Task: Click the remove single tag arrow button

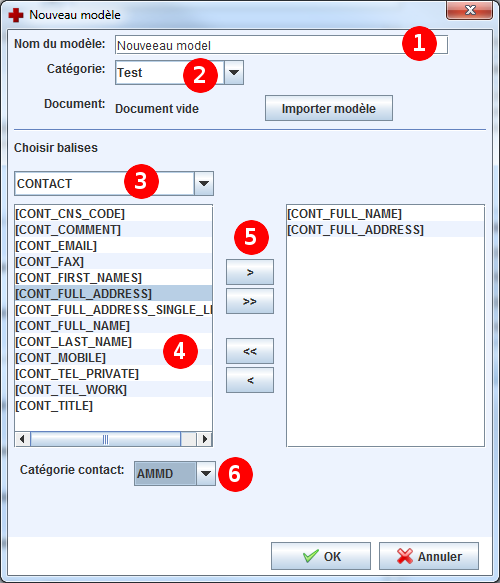Action: click(x=250, y=380)
